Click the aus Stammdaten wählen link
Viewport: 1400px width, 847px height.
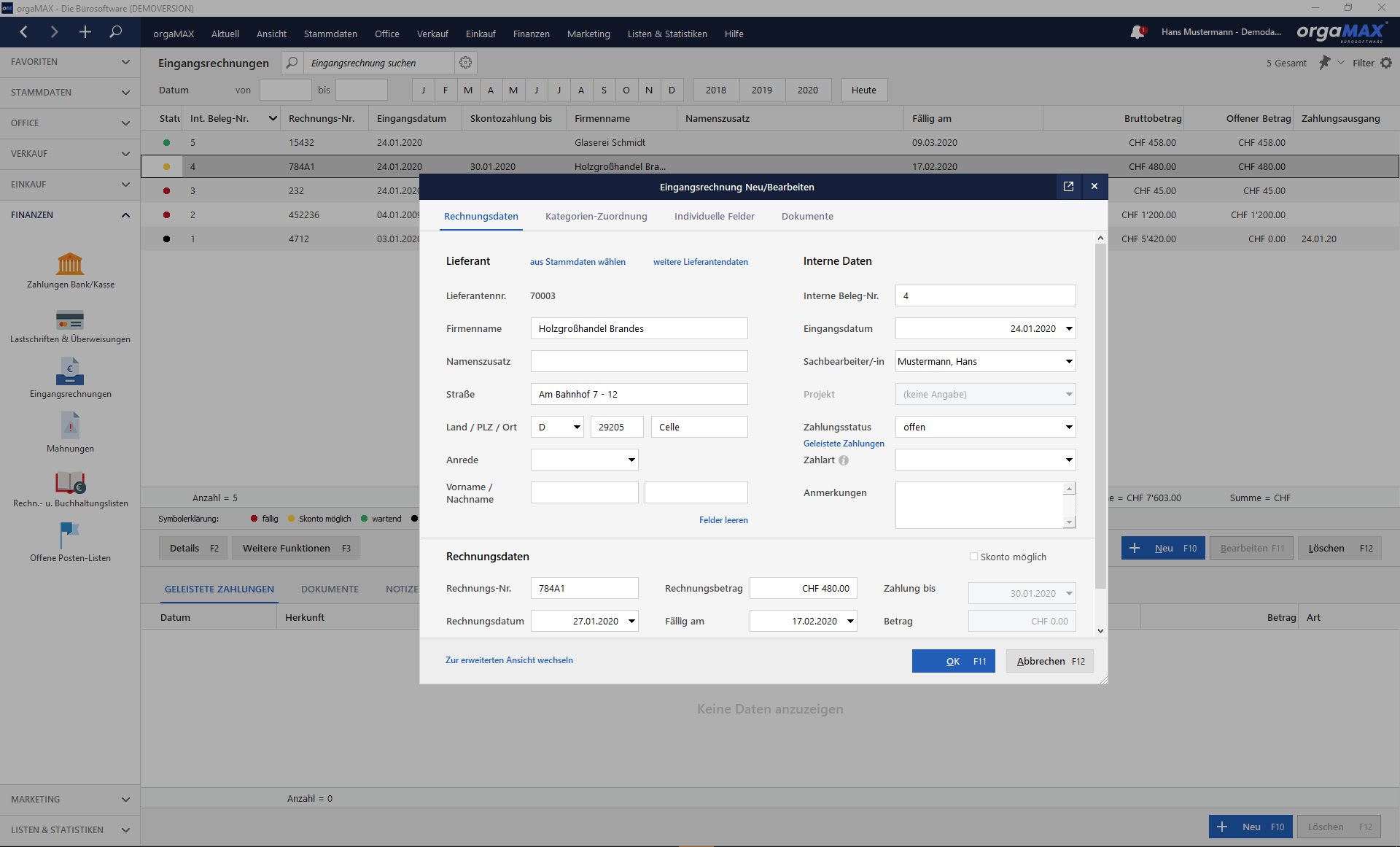[577, 262]
